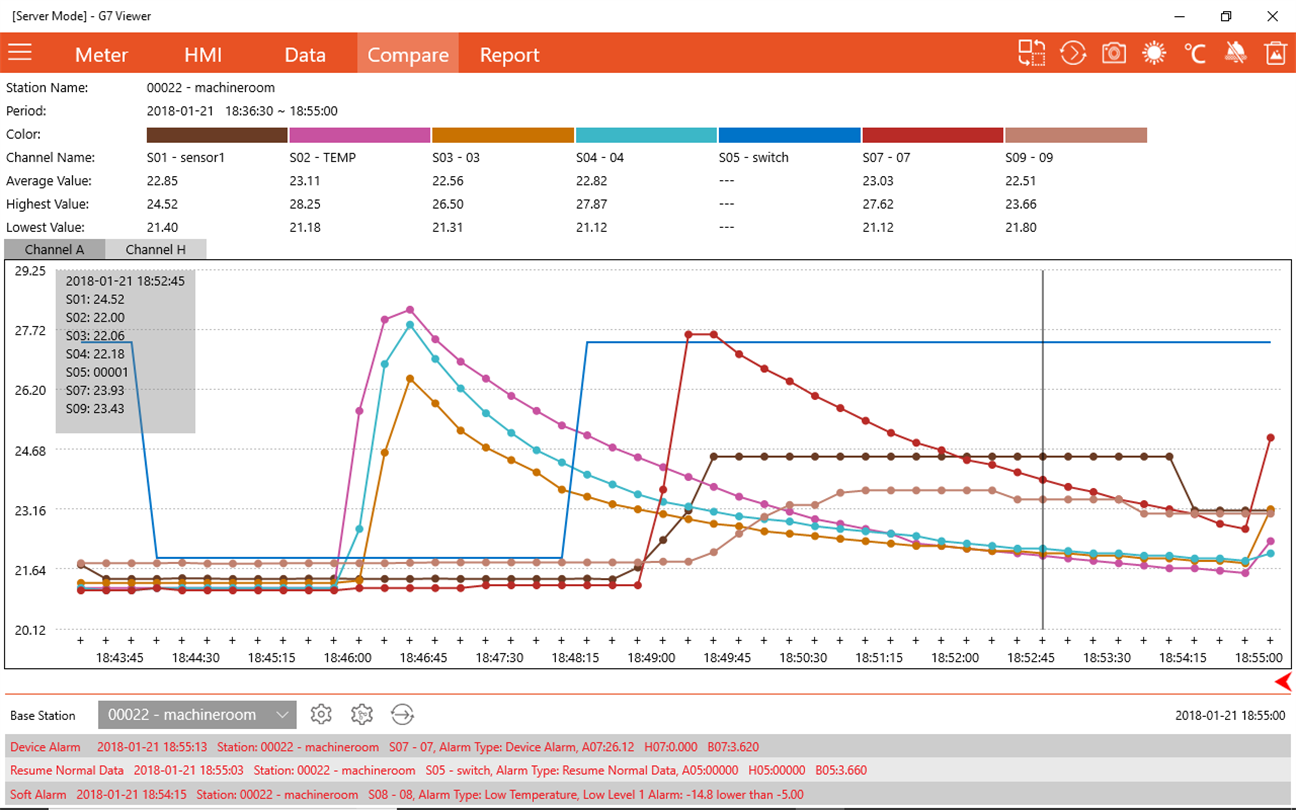Screen dimensions: 1296x810
Task: Click the sun brightness icon
Action: tap(1154, 53)
